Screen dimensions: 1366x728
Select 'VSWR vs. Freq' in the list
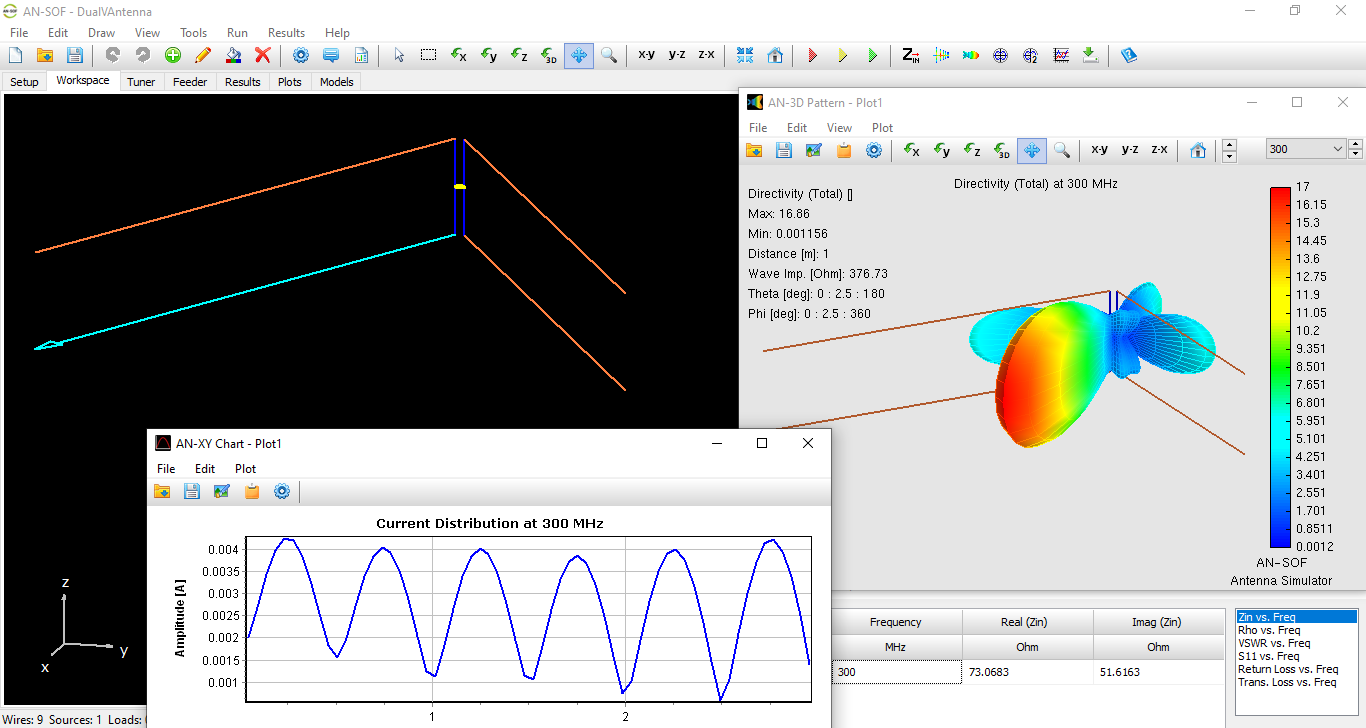click(1274, 643)
